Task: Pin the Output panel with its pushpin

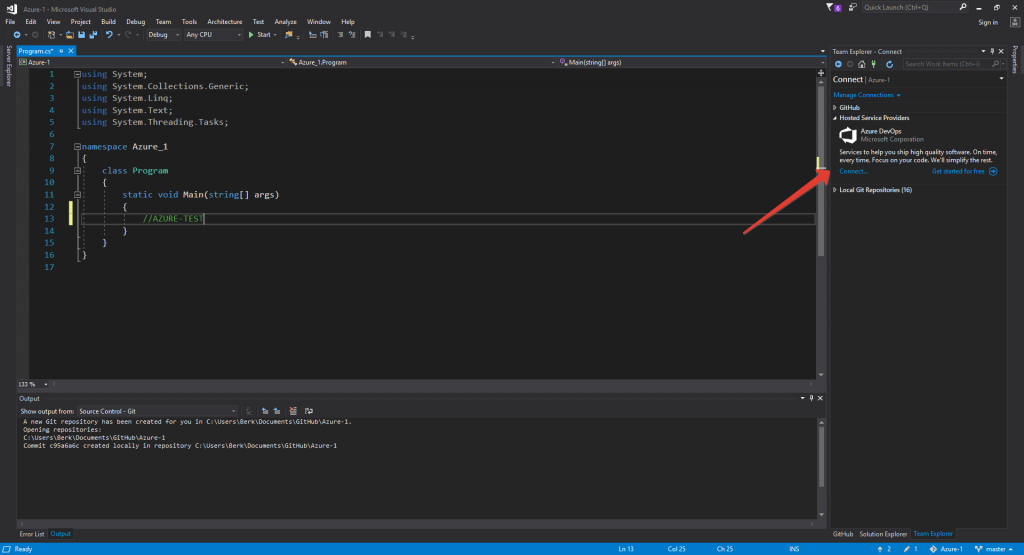Action: coord(812,398)
